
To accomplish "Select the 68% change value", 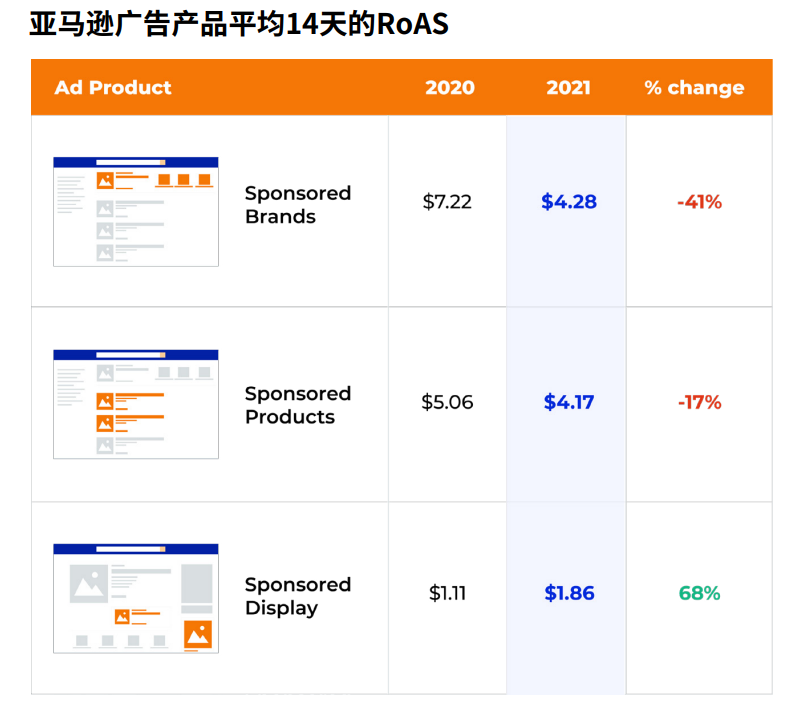I will click(x=699, y=593).
